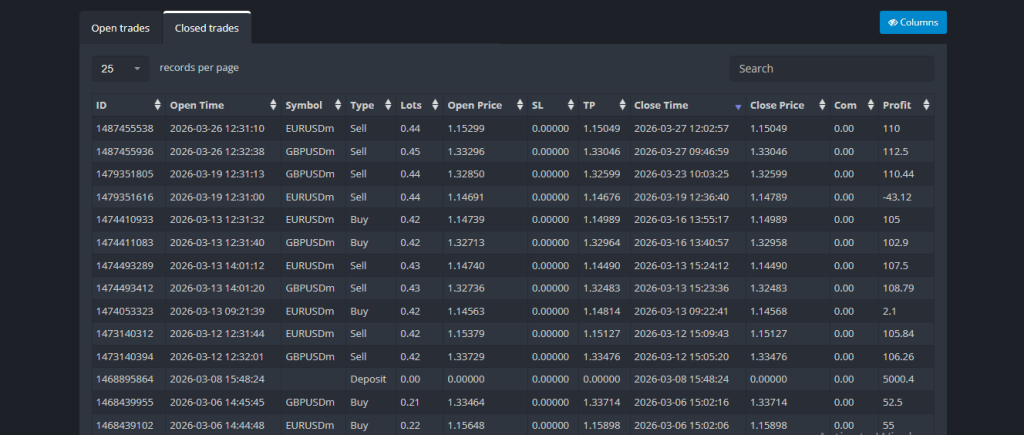Click the descending sort arrow on Close Time
Viewport: 1024px width, 435px height.
pos(738,106)
